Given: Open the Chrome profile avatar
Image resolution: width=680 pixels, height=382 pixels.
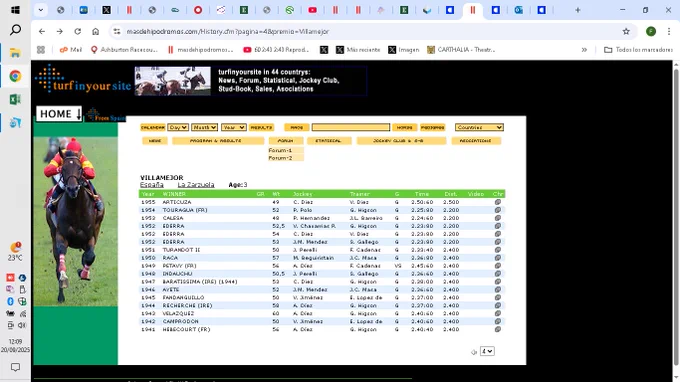Looking at the screenshot, I should [x=651, y=31].
